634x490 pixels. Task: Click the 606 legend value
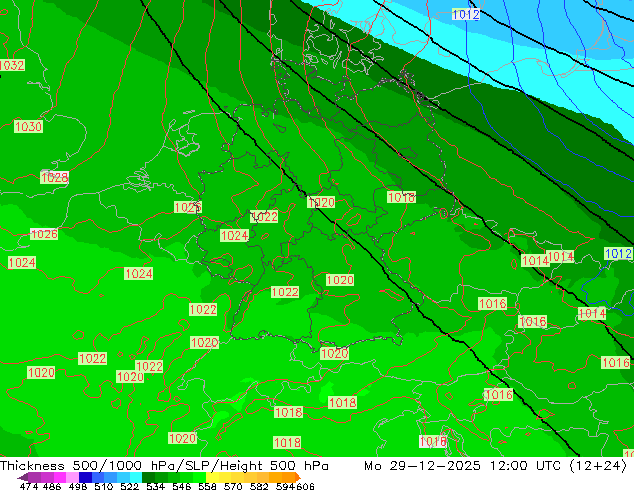[x=305, y=486]
